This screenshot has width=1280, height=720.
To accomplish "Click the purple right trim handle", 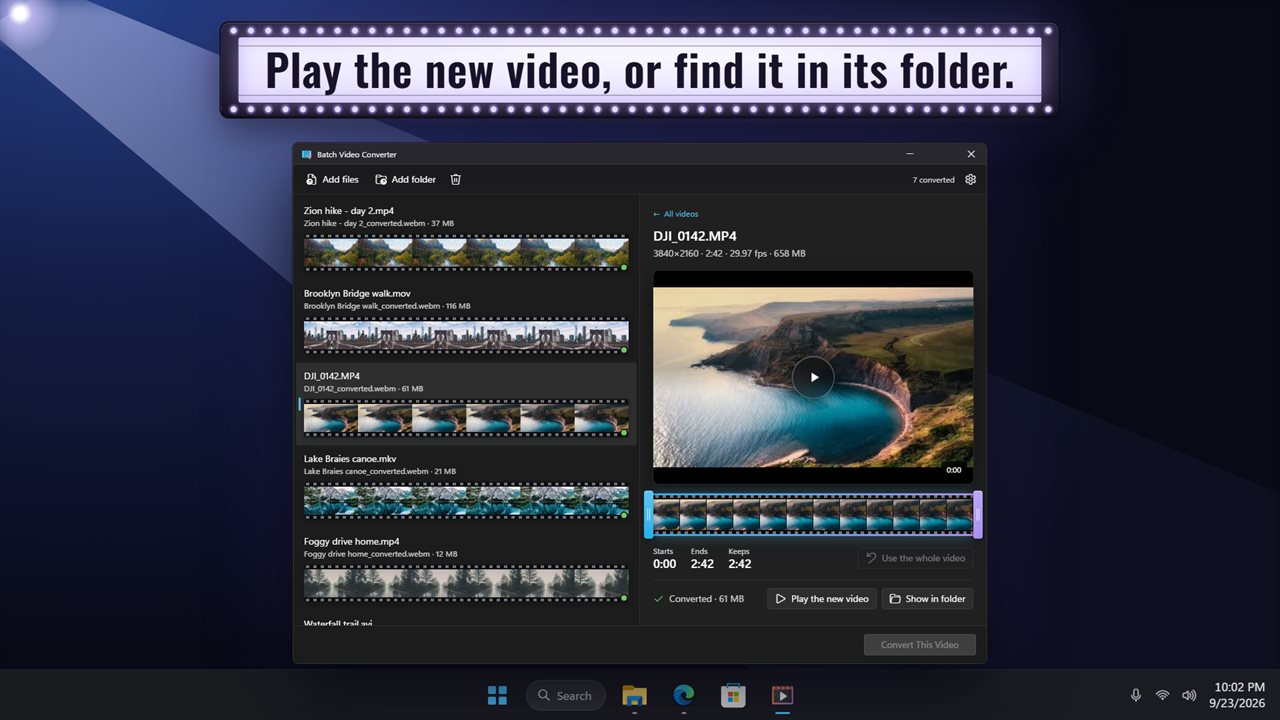I will pos(977,515).
